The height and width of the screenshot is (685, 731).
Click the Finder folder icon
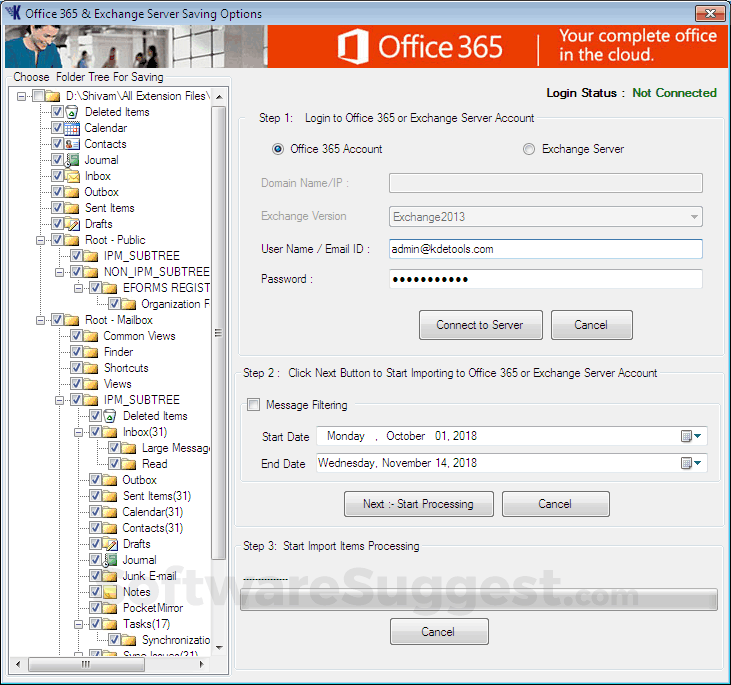coord(90,352)
